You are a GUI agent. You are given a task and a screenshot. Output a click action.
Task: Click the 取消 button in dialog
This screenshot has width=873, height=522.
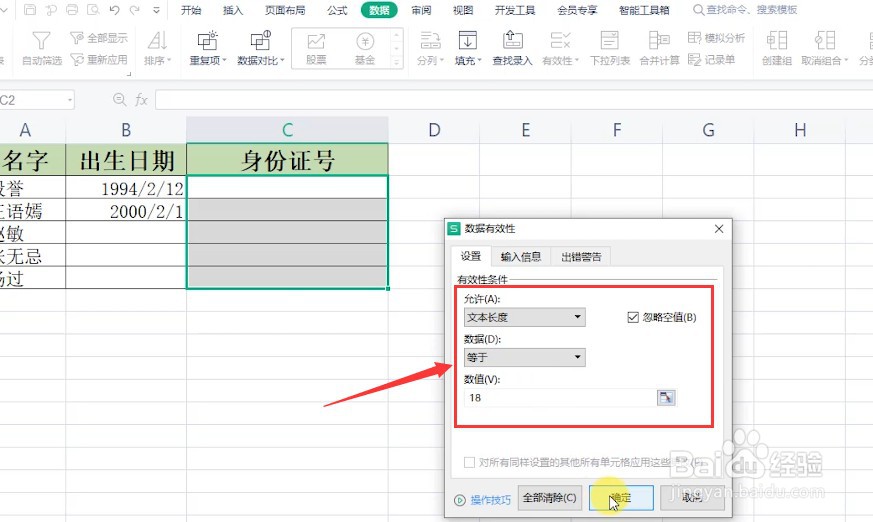click(x=692, y=498)
